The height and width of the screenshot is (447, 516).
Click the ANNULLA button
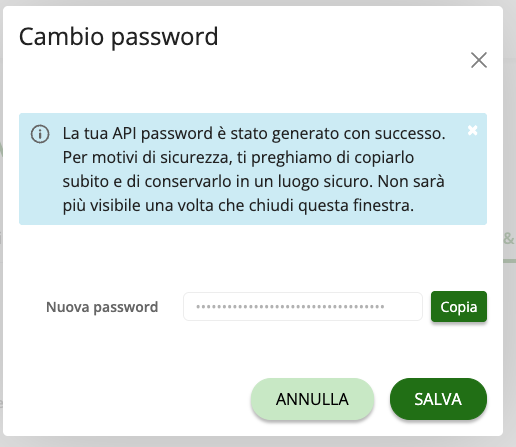pos(312,399)
